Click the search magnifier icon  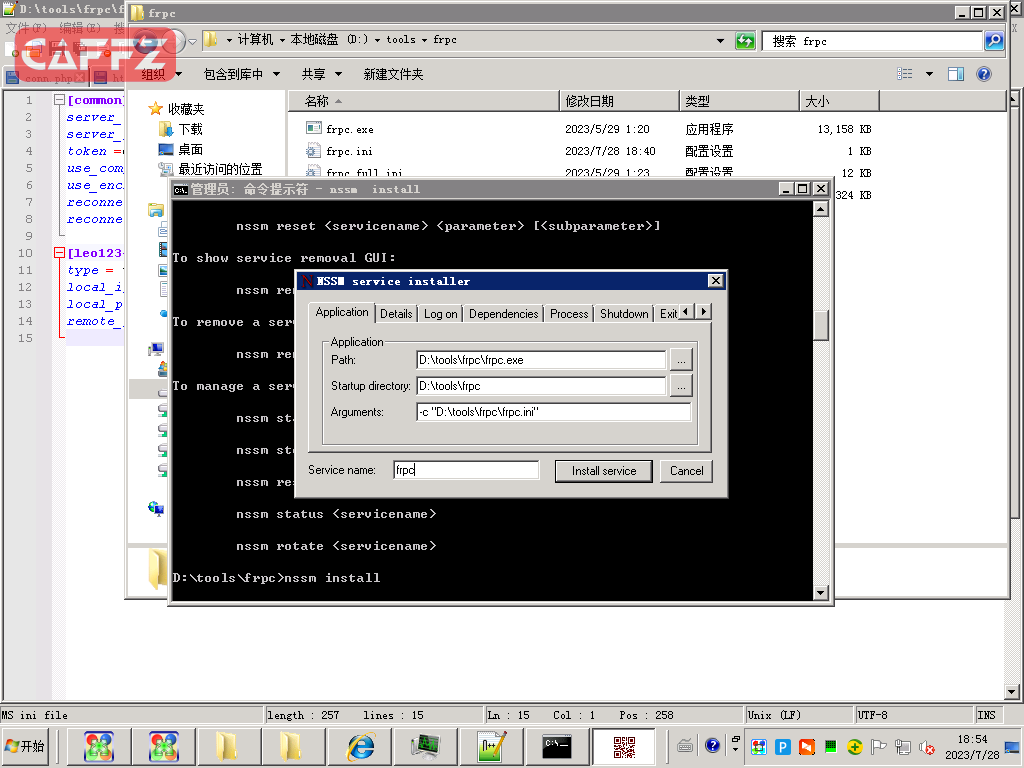[x=993, y=41]
